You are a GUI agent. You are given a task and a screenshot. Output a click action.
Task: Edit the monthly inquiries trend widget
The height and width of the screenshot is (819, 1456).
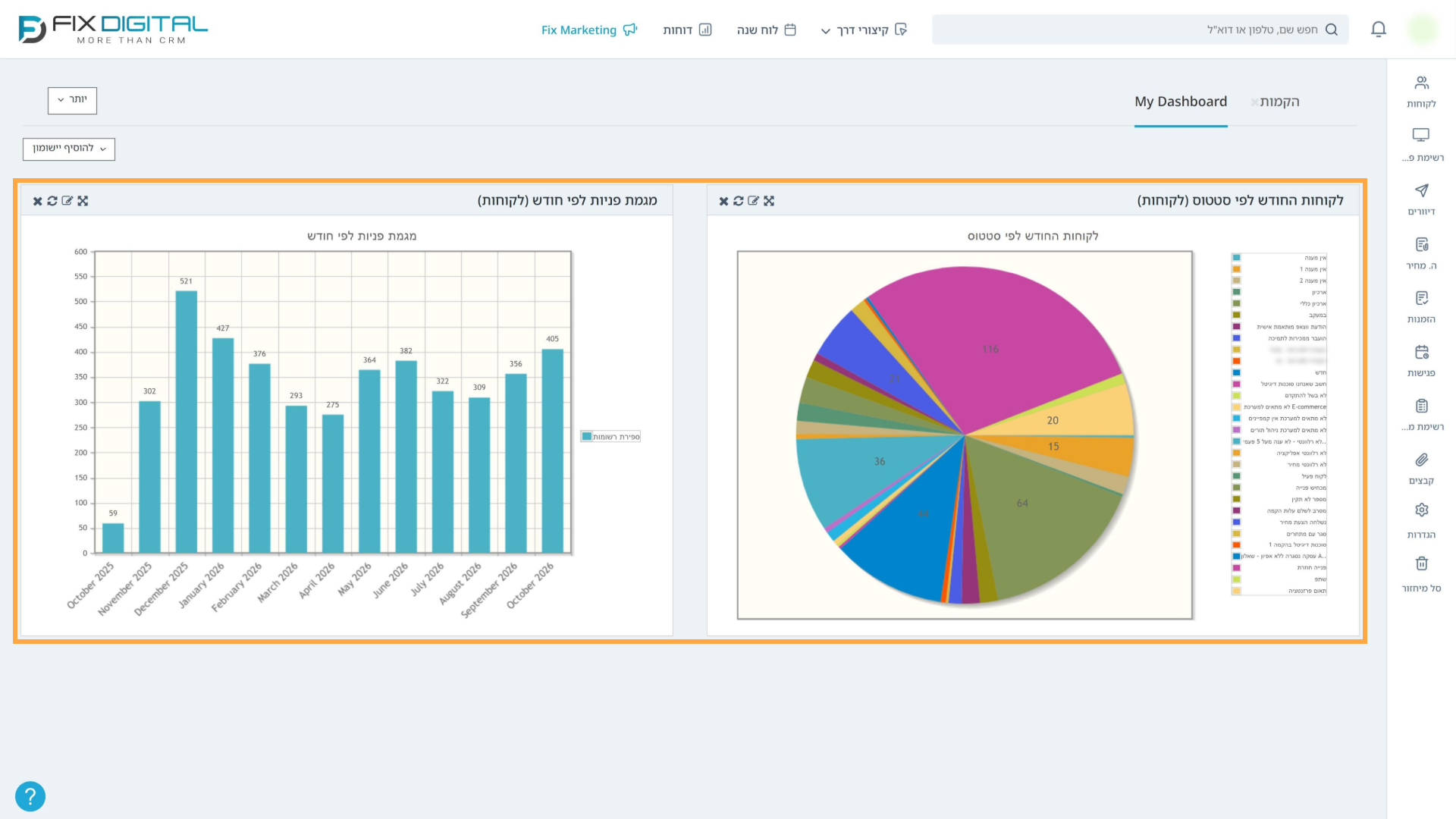[x=67, y=201]
